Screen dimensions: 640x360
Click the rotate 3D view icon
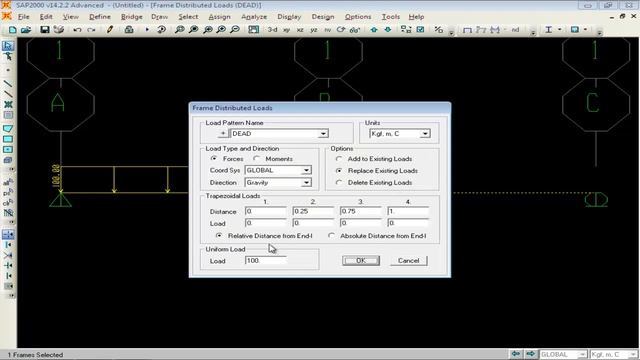tap(341, 30)
